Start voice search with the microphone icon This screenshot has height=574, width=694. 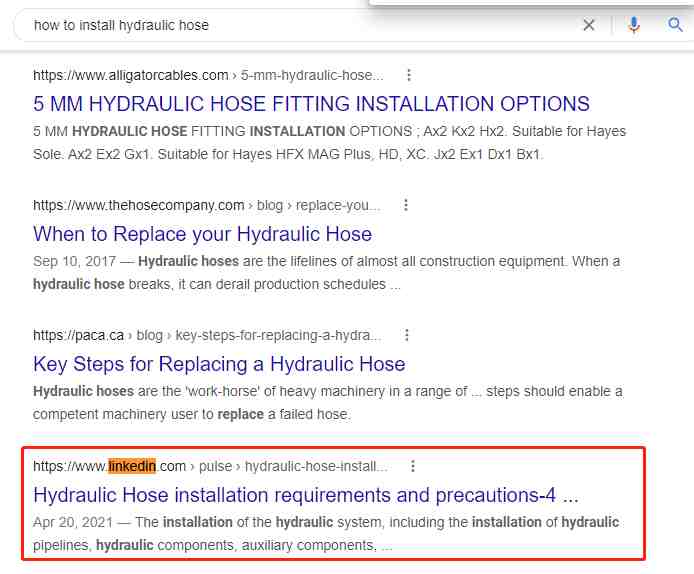pos(634,25)
